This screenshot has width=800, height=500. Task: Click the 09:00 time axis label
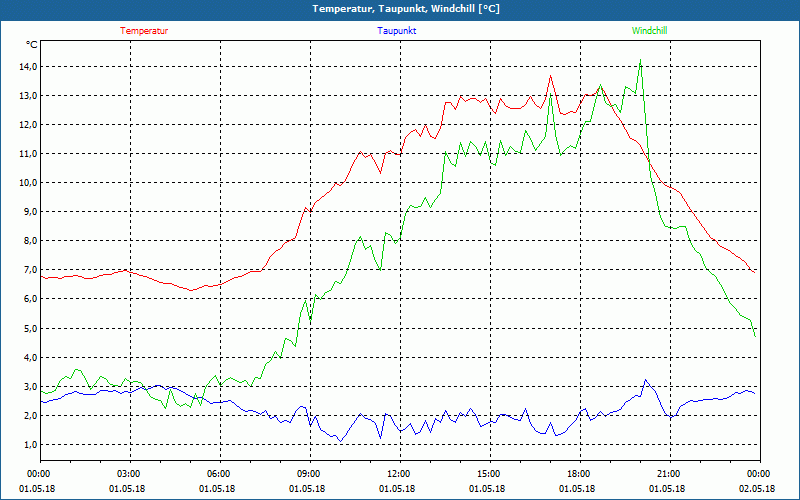click(310, 474)
